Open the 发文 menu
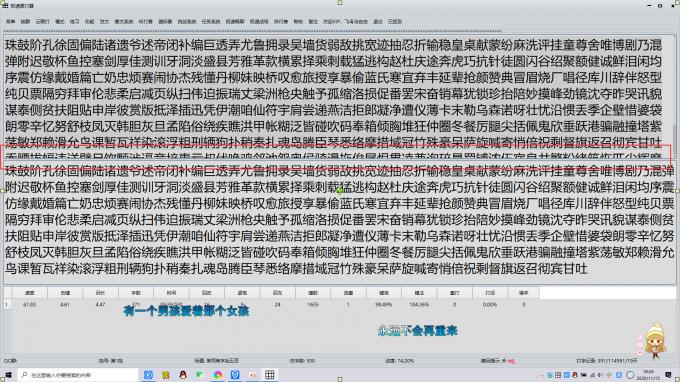Screen dimensions: 680x382 [104, 21]
